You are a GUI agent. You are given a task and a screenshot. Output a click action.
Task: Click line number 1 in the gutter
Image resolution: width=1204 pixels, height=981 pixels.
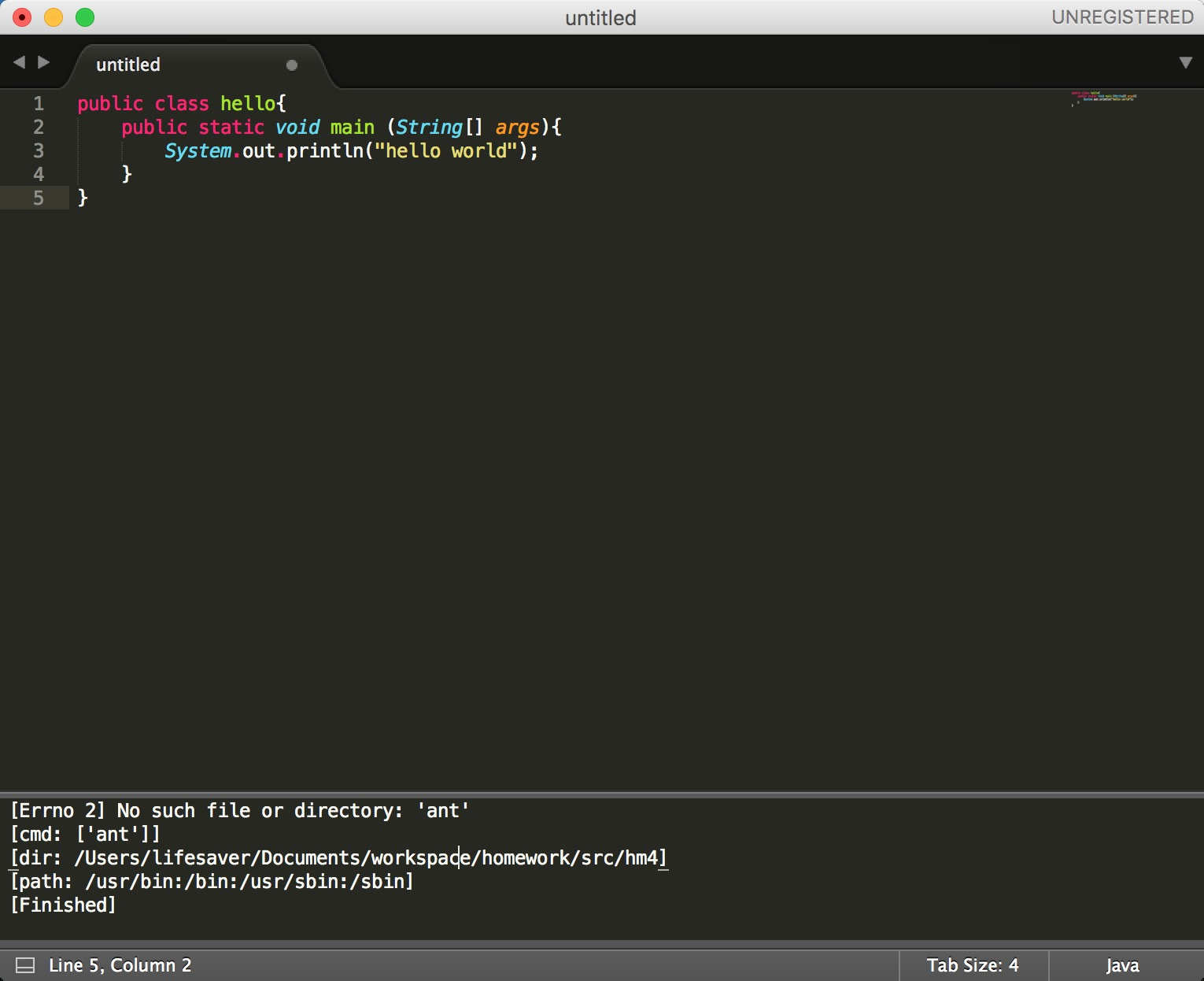38,103
